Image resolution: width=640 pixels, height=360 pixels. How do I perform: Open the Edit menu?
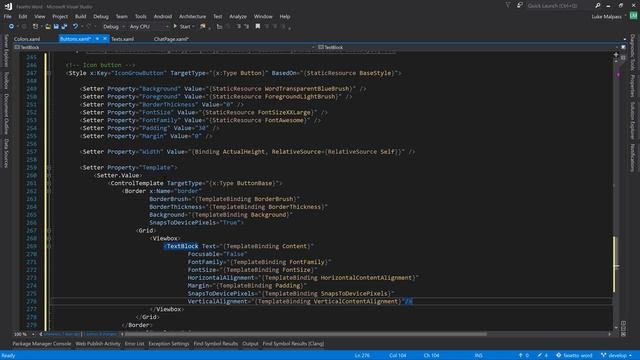[23, 16]
